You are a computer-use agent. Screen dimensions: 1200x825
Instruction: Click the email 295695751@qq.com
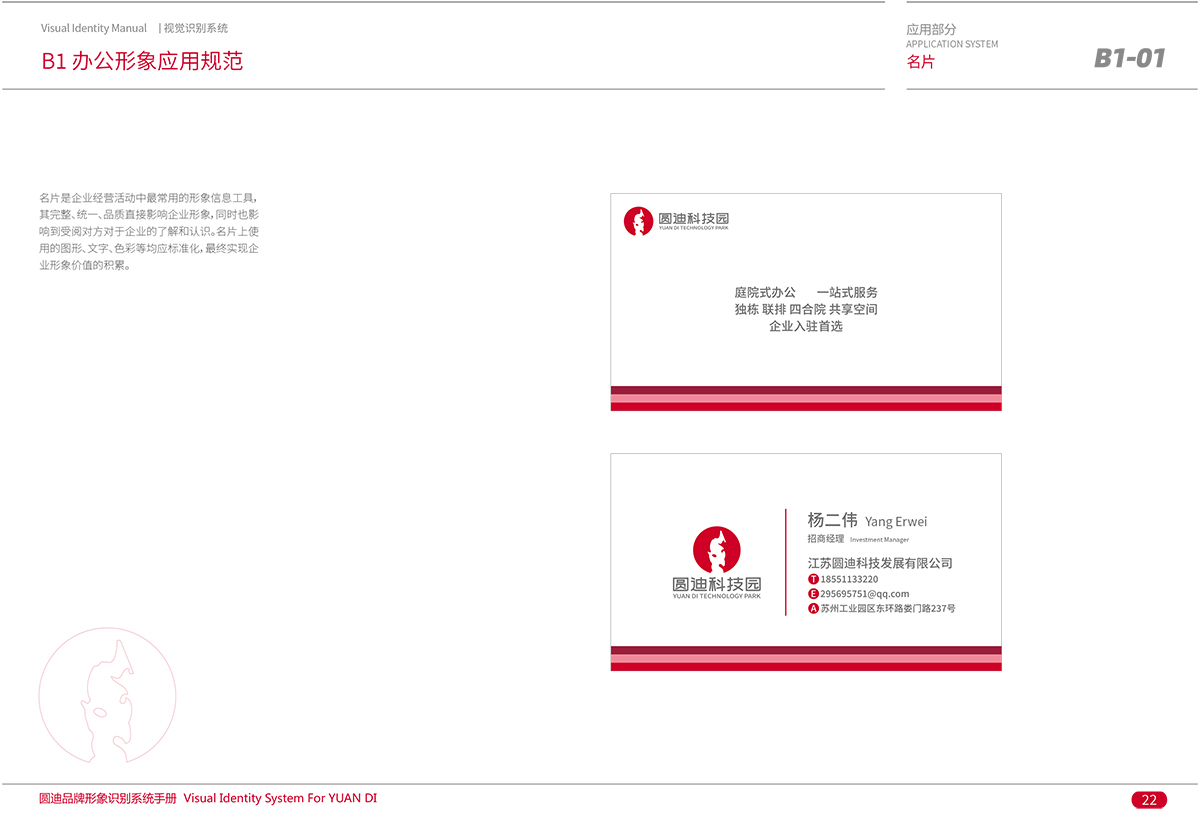pyautogui.click(x=864, y=594)
